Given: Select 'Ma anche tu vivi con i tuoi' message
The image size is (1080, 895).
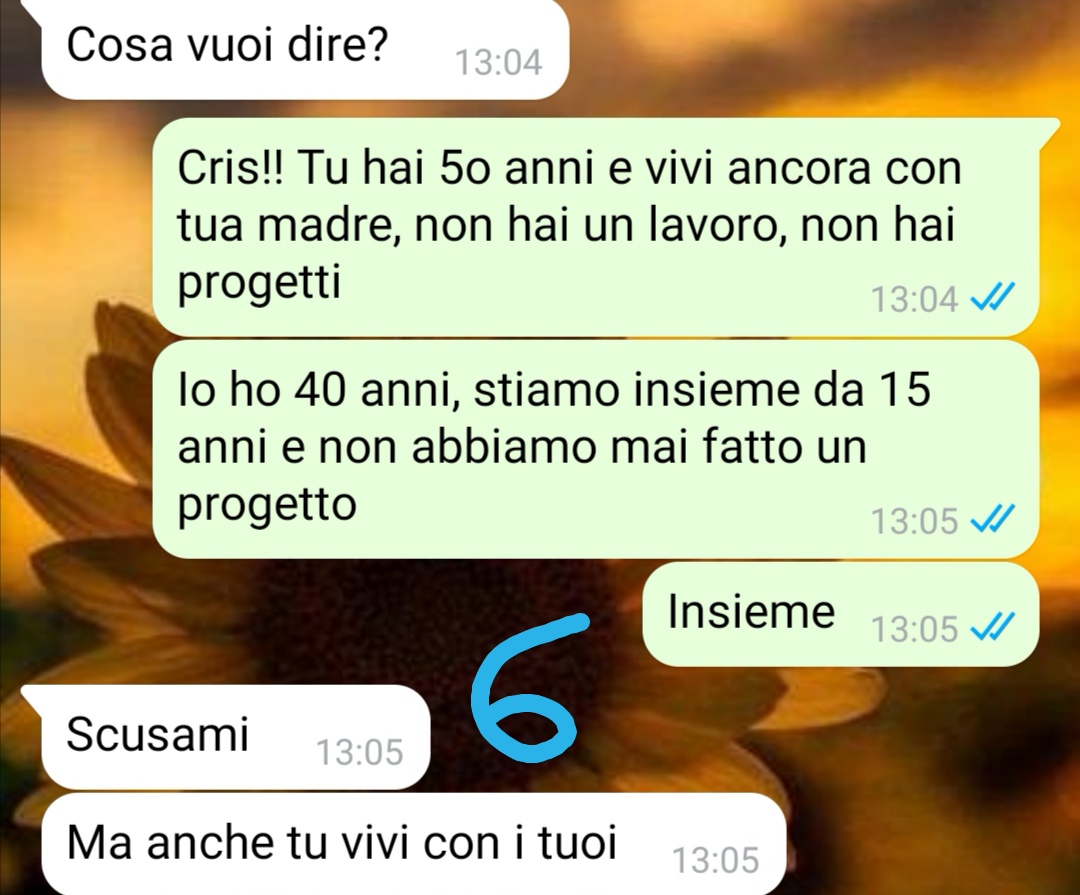Looking at the screenshot, I should (x=413, y=844).
